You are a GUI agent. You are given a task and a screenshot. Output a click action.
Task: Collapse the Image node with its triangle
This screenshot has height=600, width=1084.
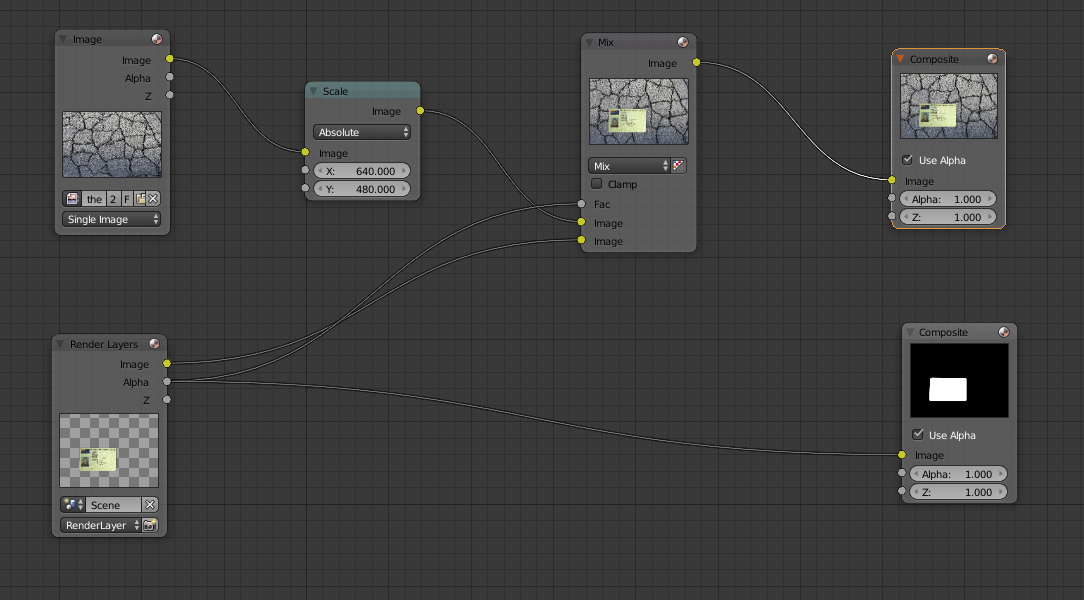[63, 39]
